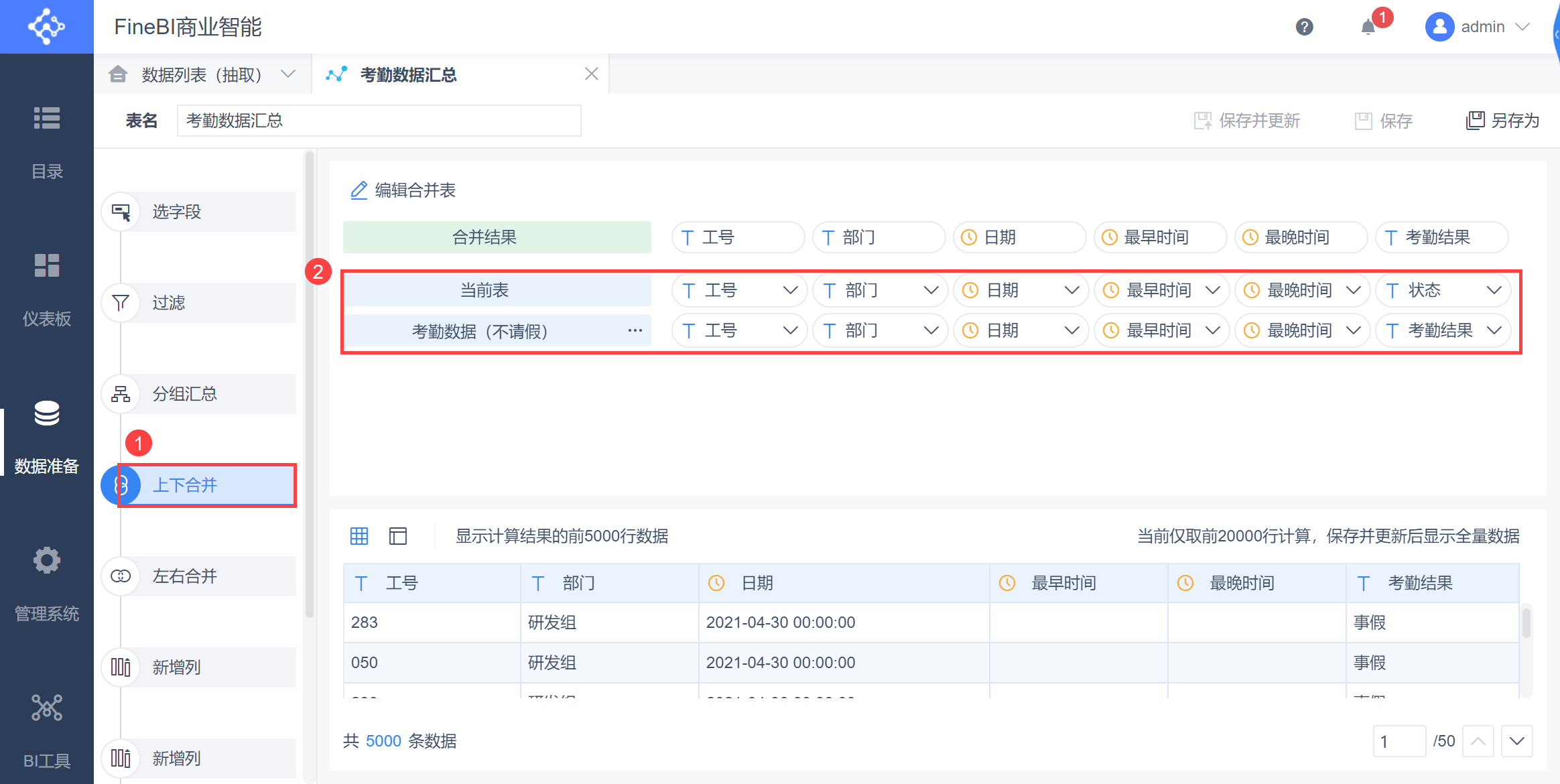Click the 编辑合并表 pencil icon
Image resolution: width=1560 pixels, height=784 pixels.
point(359,190)
